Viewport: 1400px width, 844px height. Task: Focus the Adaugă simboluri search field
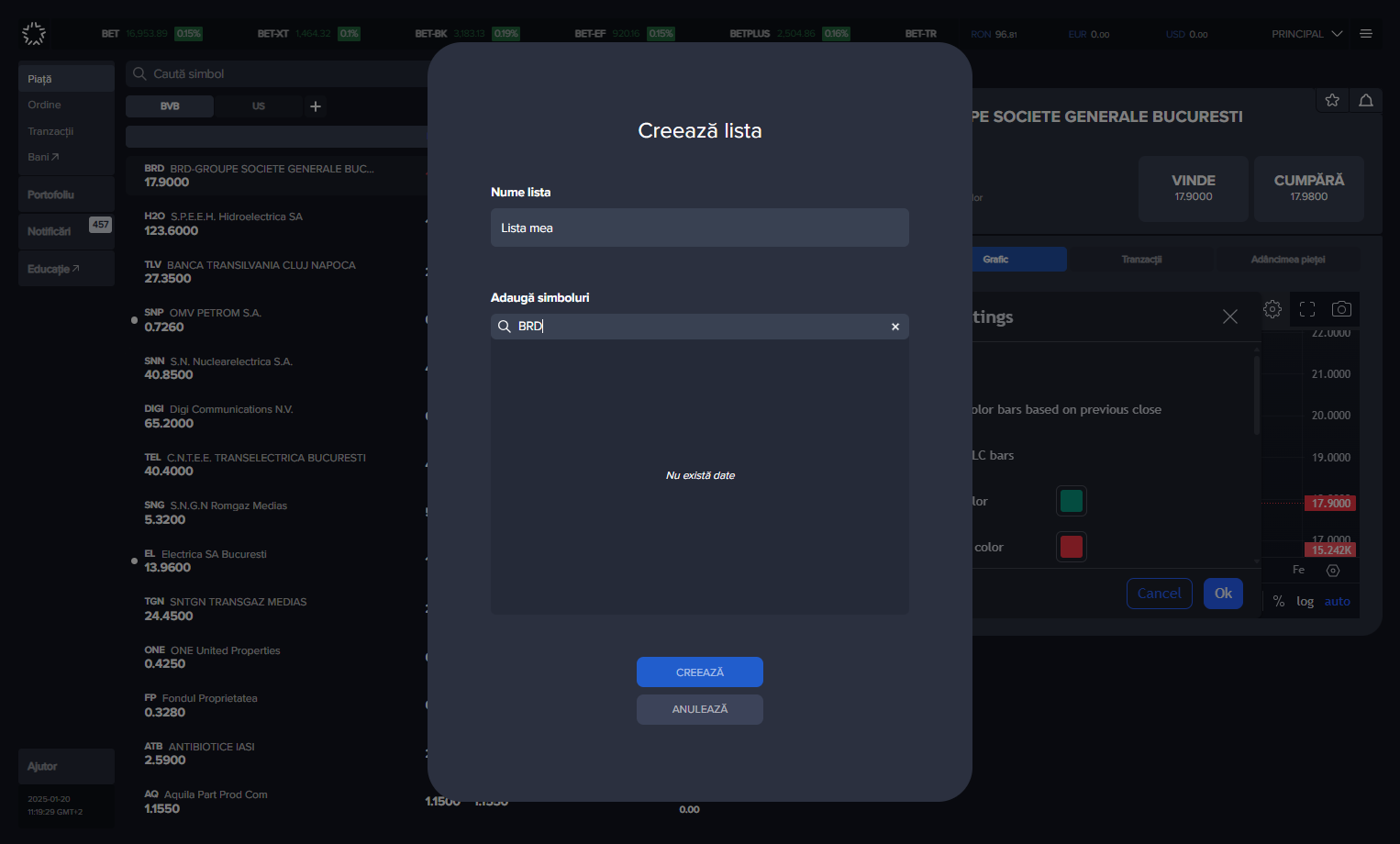pyautogui.click(x=700, y=327)
